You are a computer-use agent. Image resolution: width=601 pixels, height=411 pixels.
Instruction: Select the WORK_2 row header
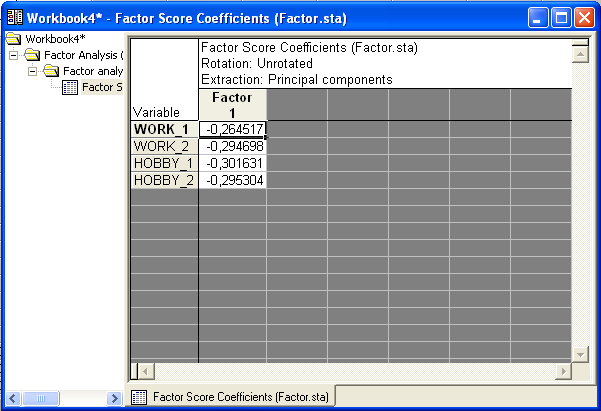[x=164, y=146]
